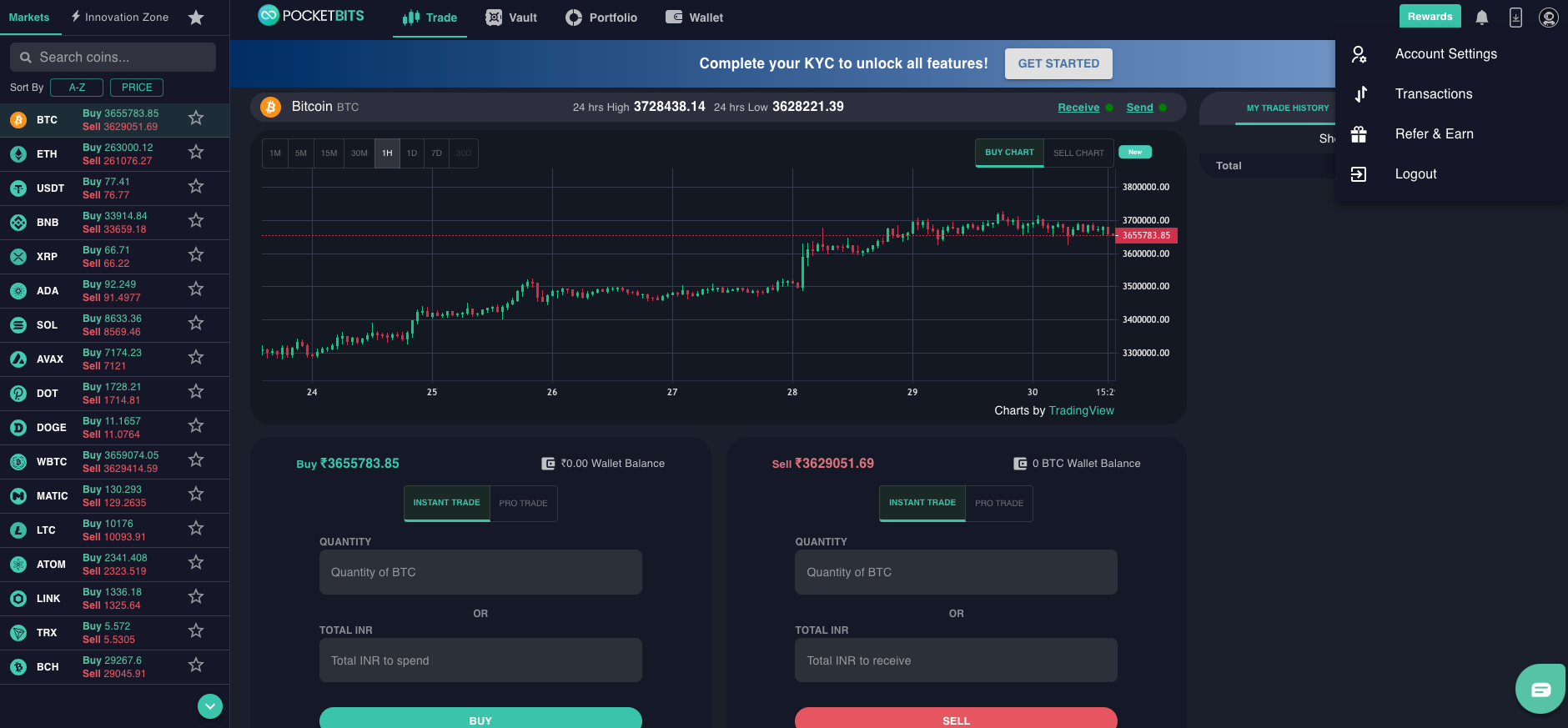Click the download app icon
This screenshot has width=1568, height=728.
click(x=1515, y=18)
